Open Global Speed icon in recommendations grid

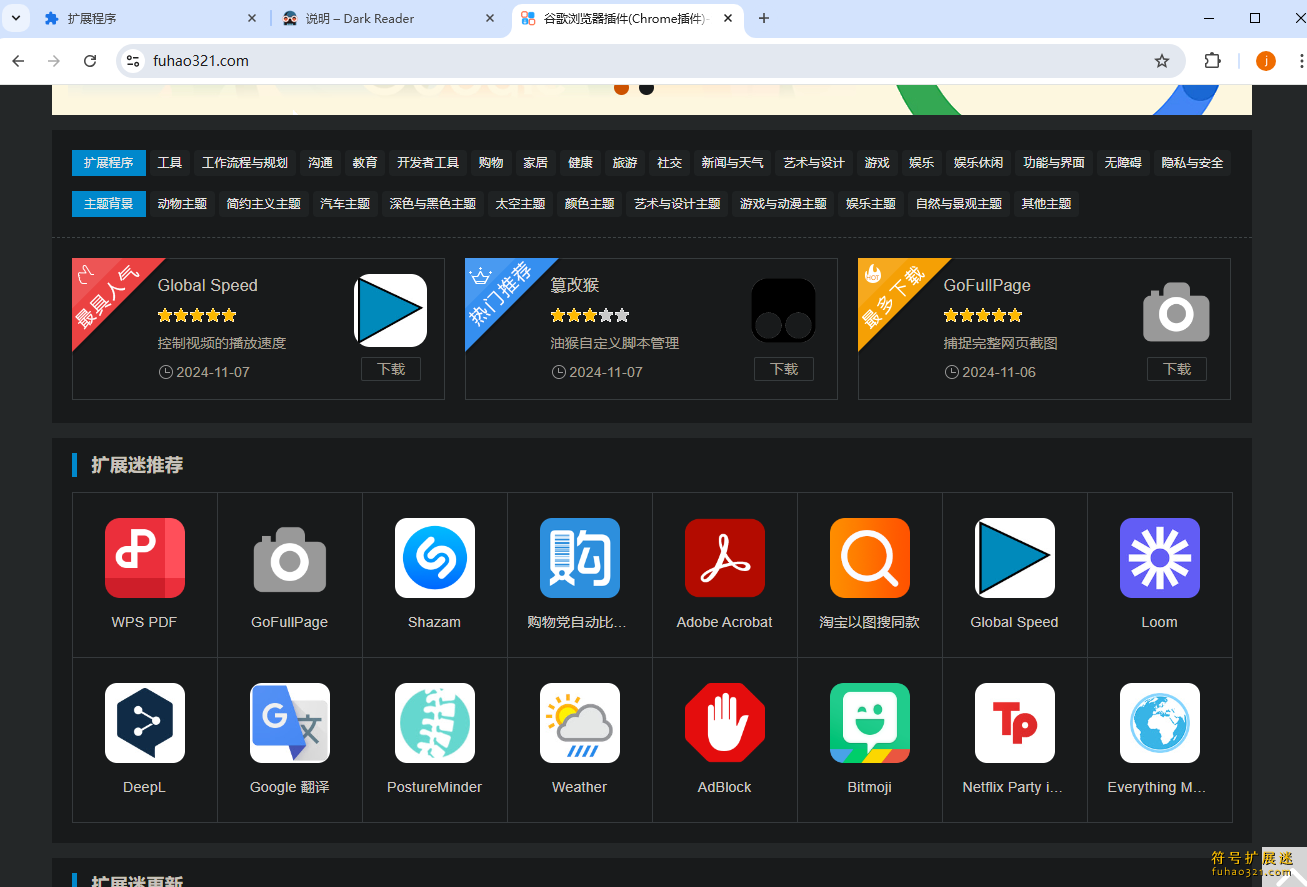click(x=1015, y=558)
